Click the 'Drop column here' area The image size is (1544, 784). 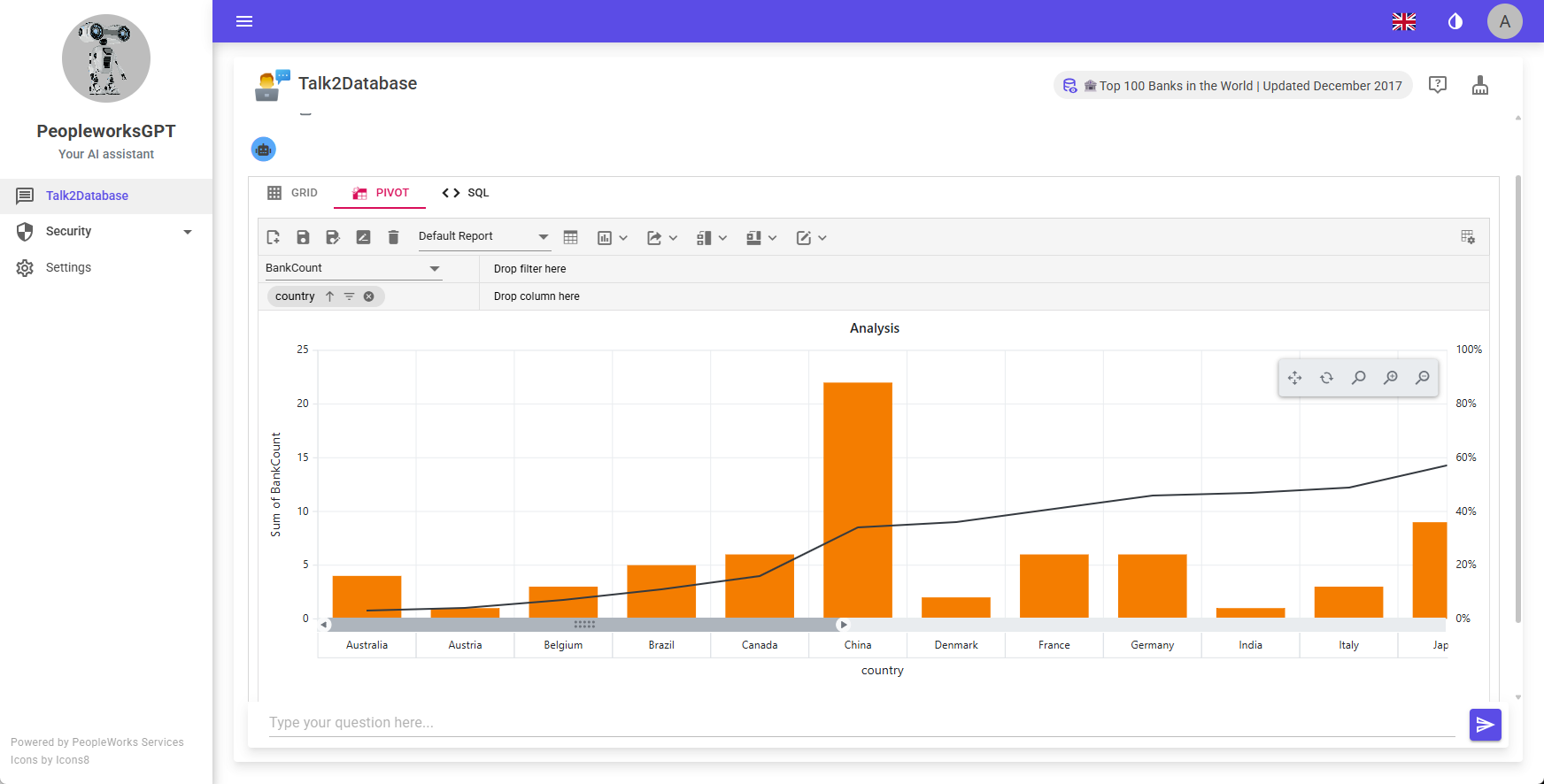(984, 296)
